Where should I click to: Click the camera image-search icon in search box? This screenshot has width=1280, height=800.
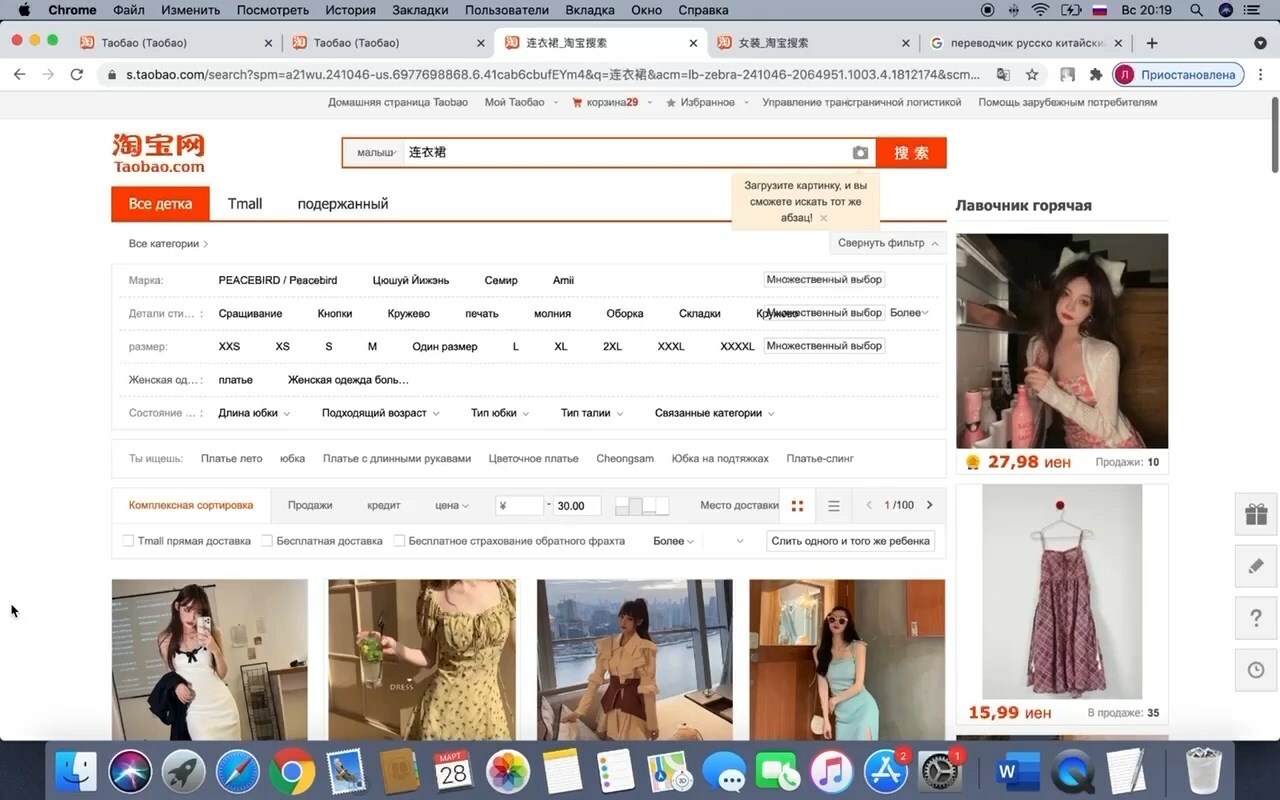pyautogui.click(x=860, y=153)
